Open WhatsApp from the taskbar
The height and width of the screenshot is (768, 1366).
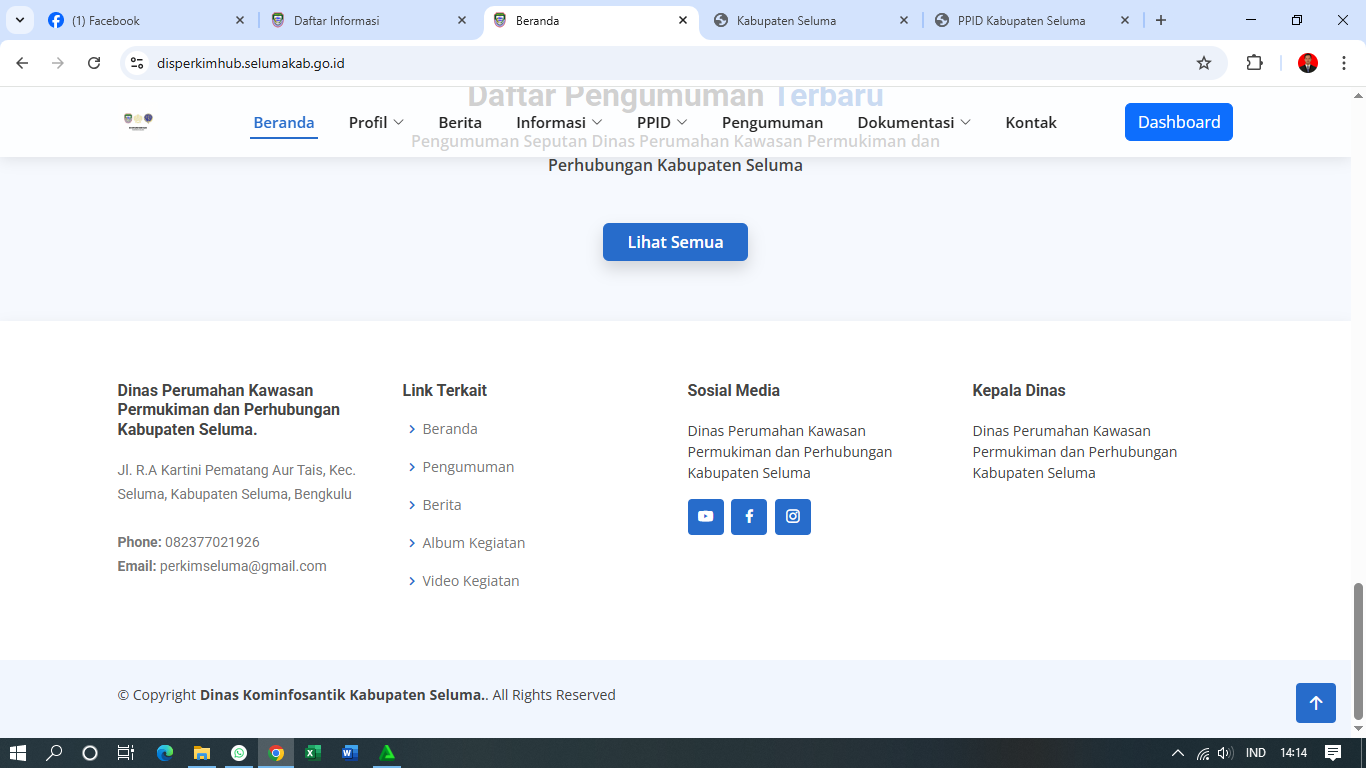click(x=239, y=753)
